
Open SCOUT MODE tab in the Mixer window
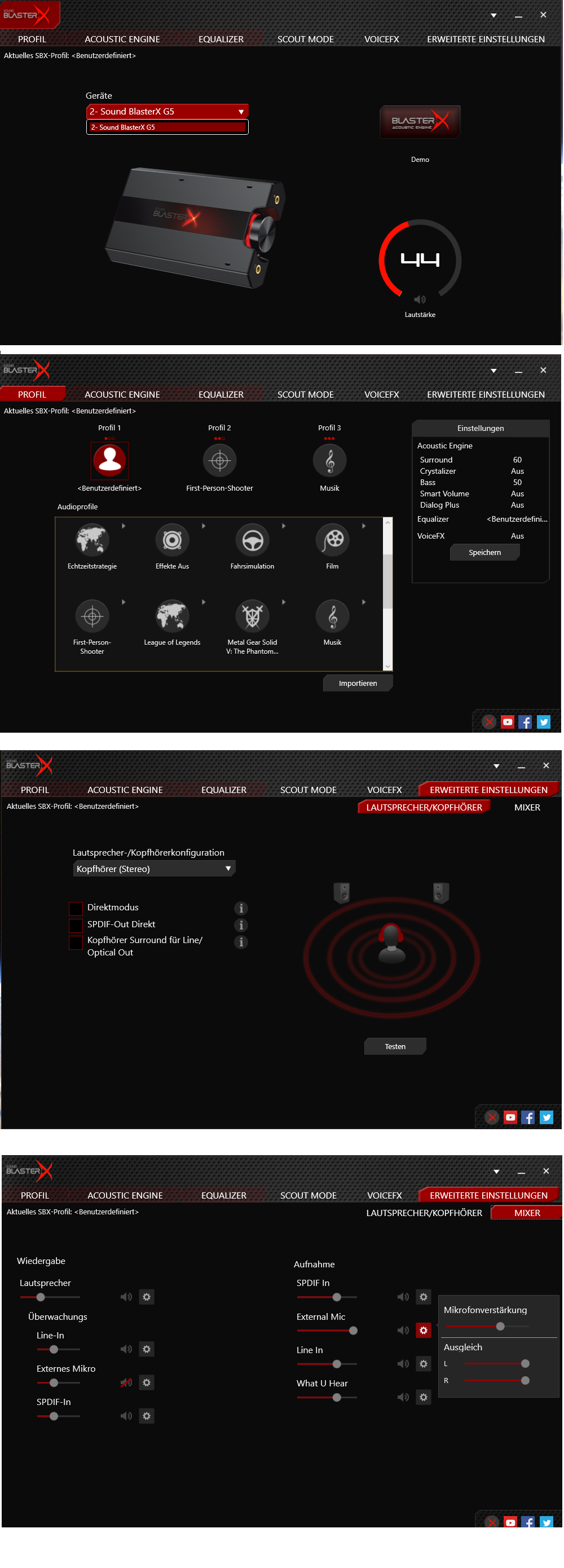tap(308, 1196)
